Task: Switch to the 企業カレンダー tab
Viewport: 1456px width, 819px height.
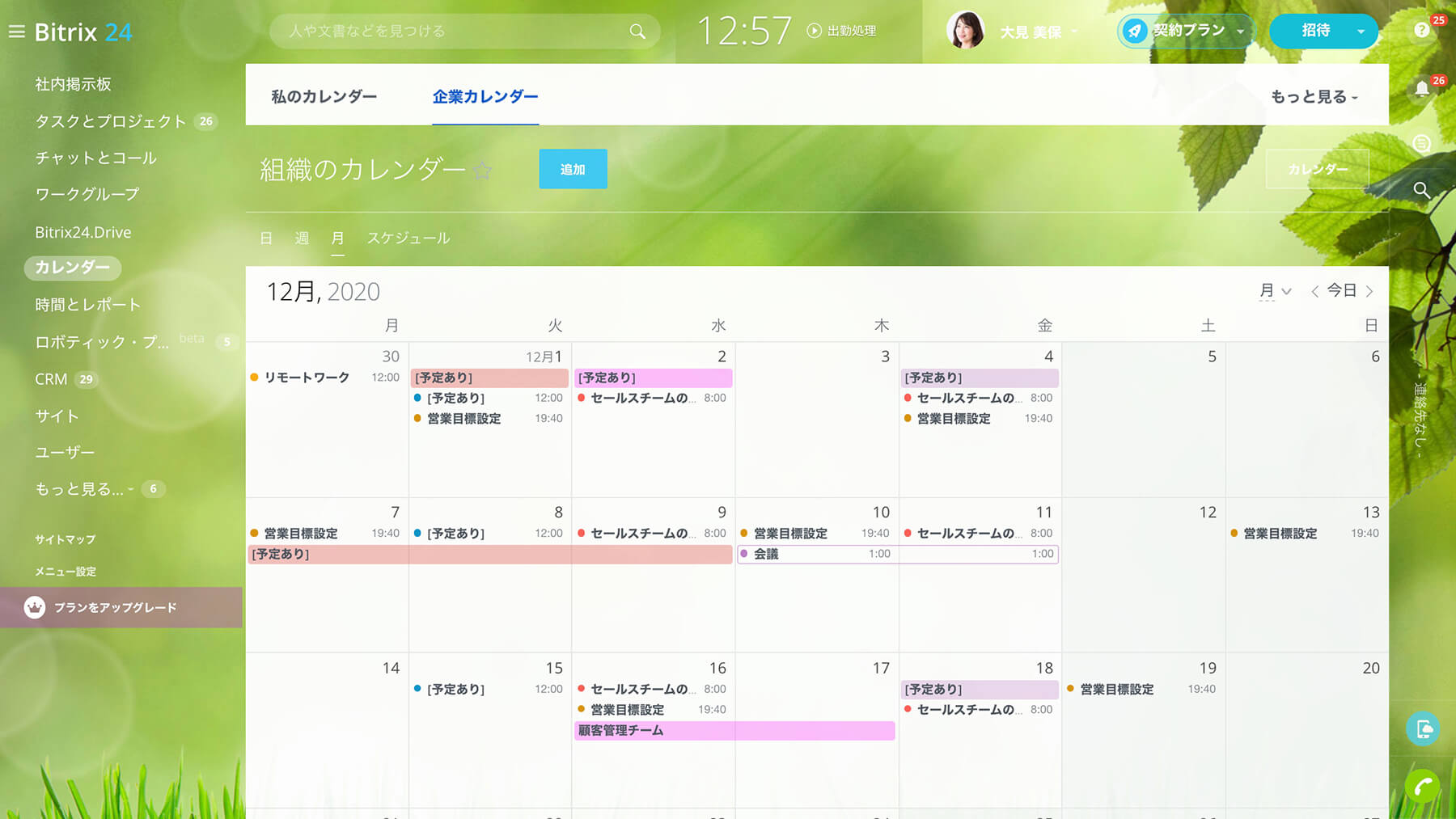Action: coord(485,96)
